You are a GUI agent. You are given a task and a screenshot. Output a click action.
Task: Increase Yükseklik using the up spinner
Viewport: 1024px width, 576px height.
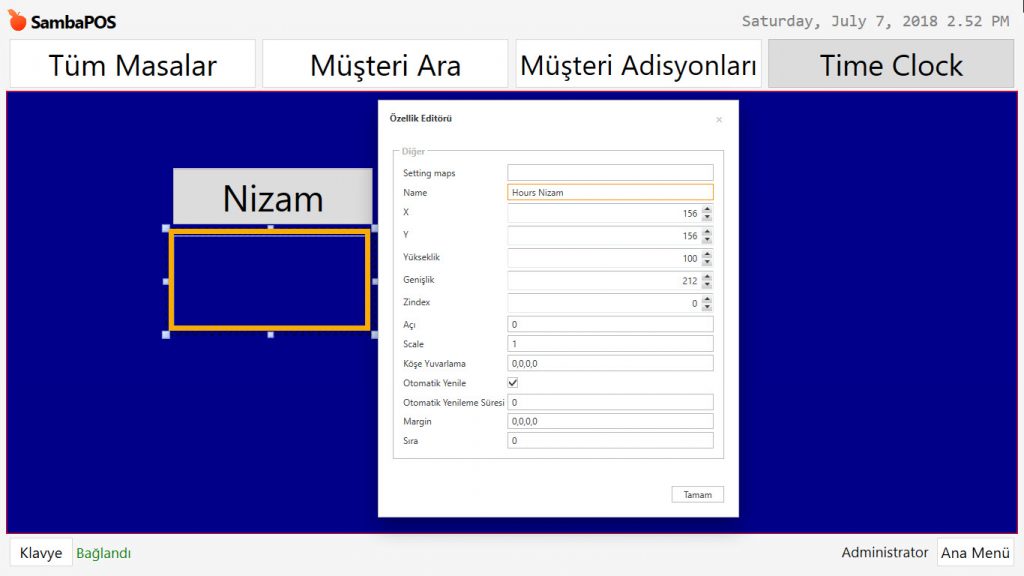coord(707,254)
